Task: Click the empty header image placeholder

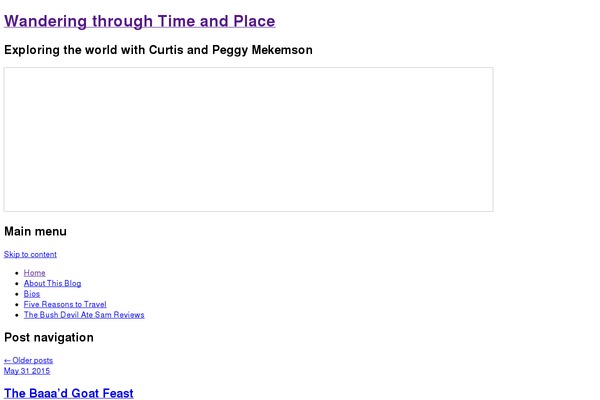Action: [248, 139]
